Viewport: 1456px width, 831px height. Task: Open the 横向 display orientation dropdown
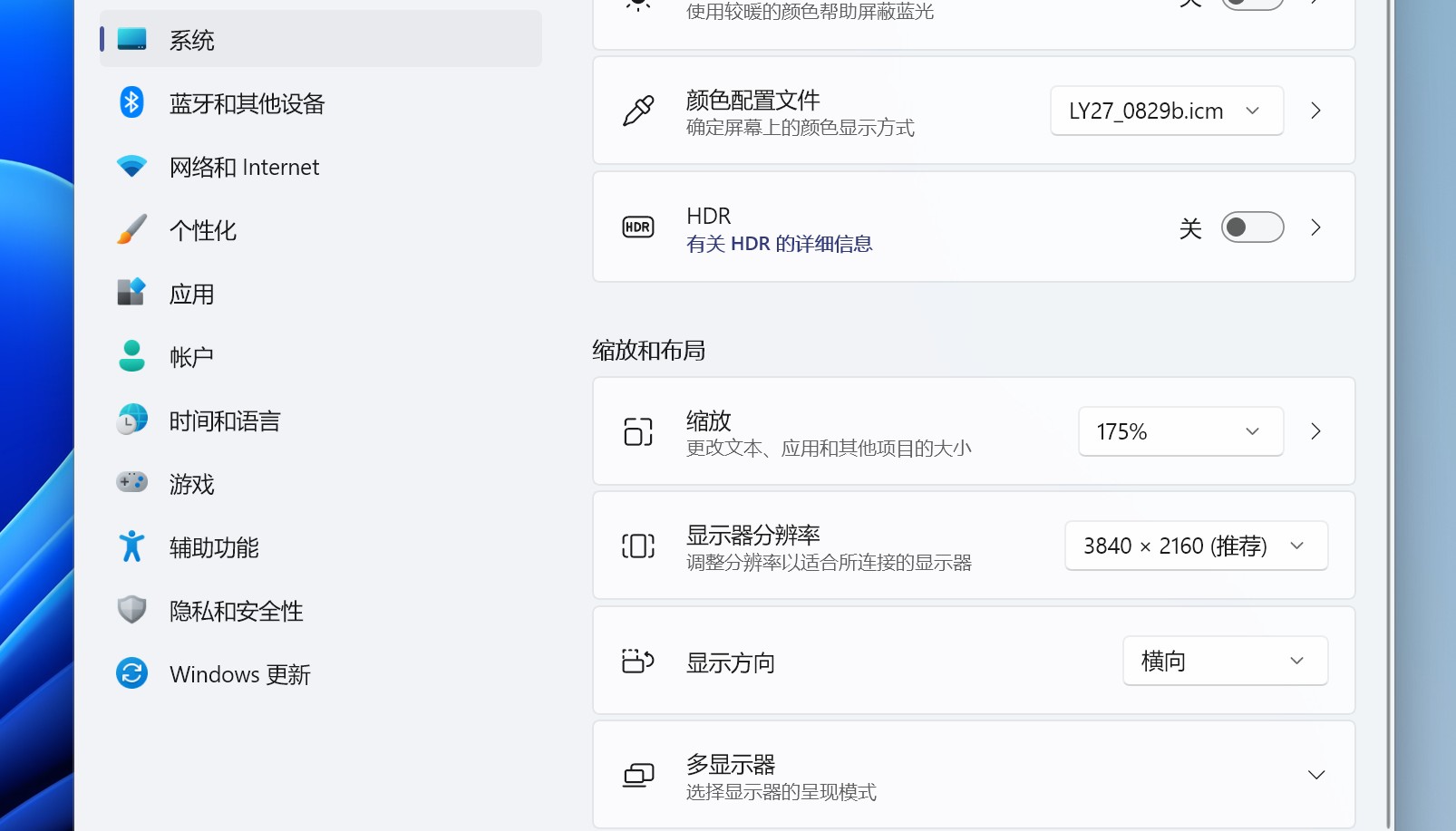point(1224,661)
